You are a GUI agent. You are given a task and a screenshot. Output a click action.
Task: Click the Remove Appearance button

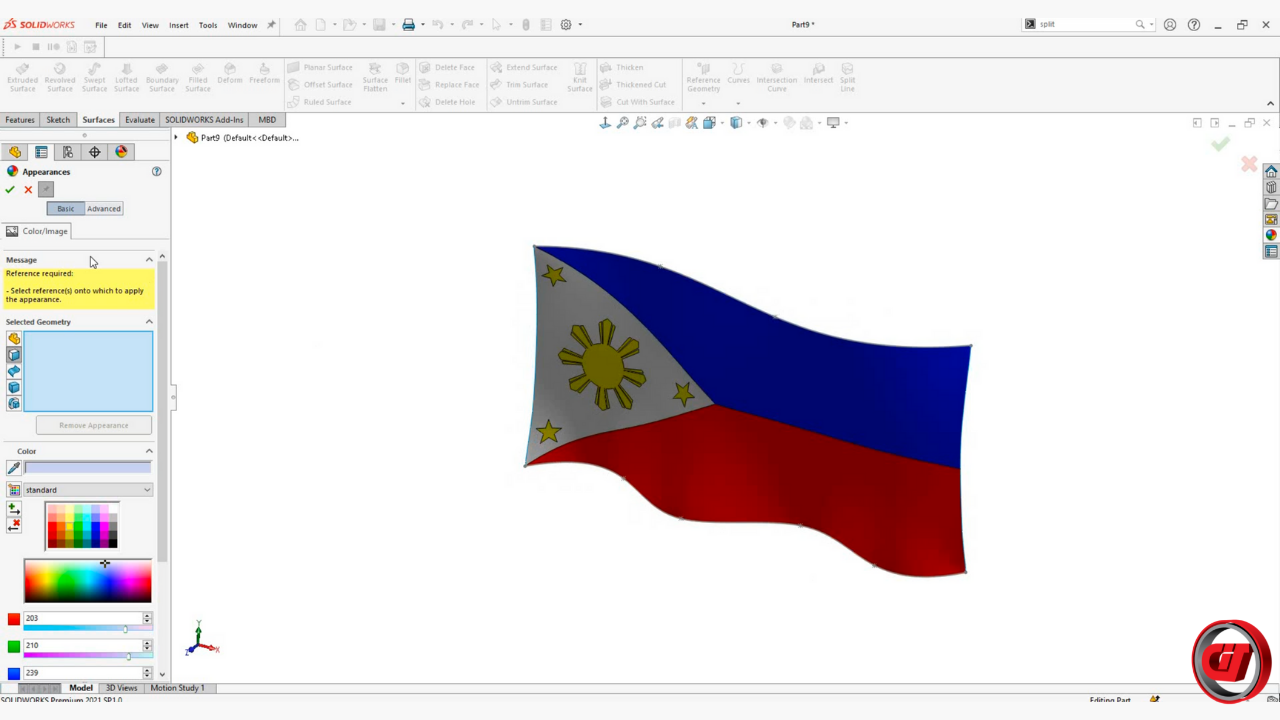pyautogui.click(x=94, y=425)
